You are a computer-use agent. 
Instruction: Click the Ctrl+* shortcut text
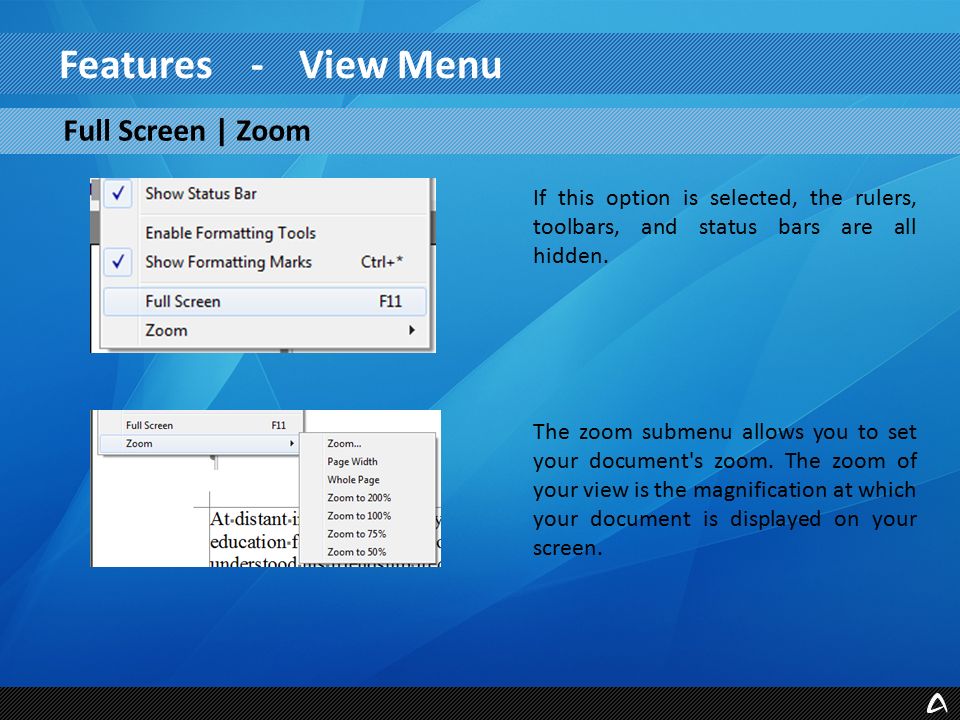381,262
